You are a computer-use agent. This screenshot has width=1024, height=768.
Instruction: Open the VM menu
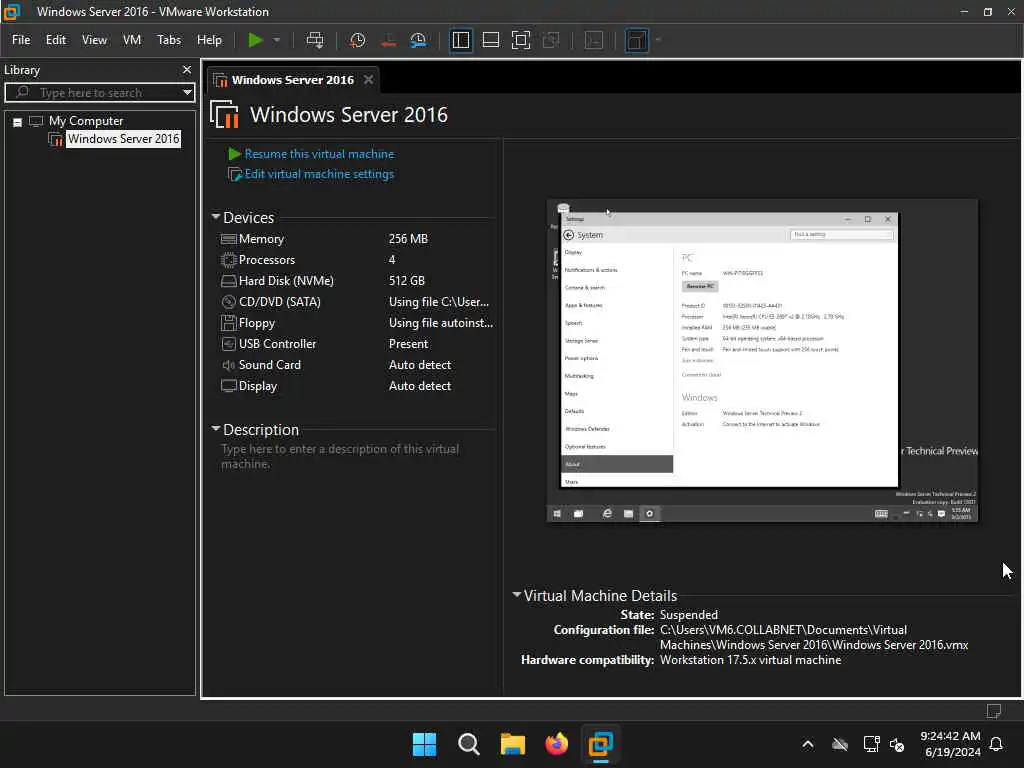(x=132, y=40)
